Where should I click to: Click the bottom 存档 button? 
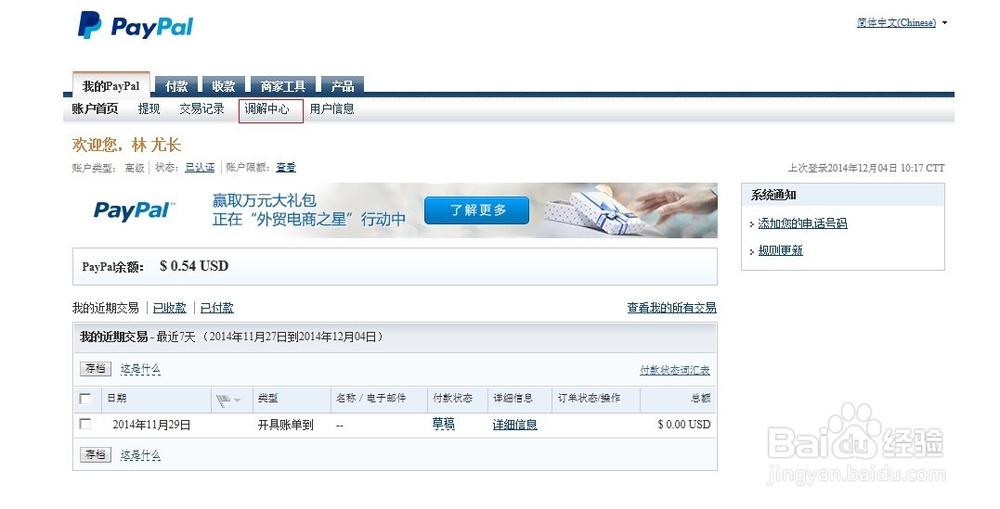pyautogui.click(x=96, y=455)
